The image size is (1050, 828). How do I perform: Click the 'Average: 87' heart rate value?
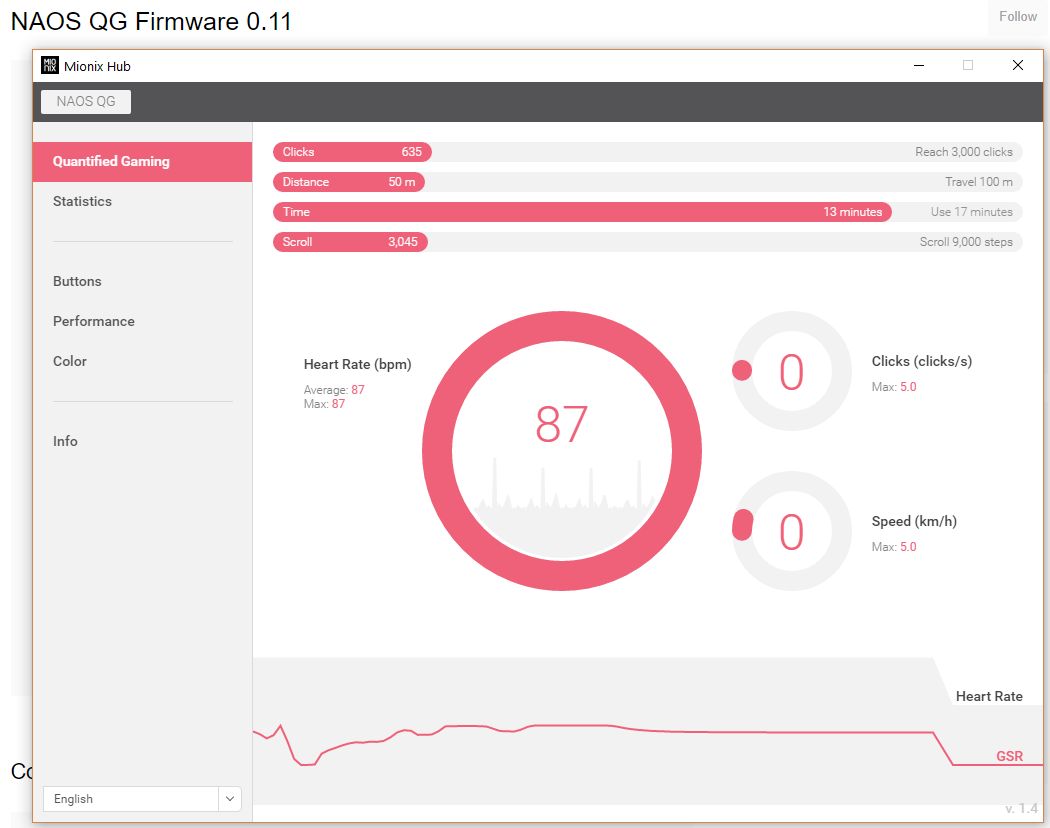coord(334,390)
